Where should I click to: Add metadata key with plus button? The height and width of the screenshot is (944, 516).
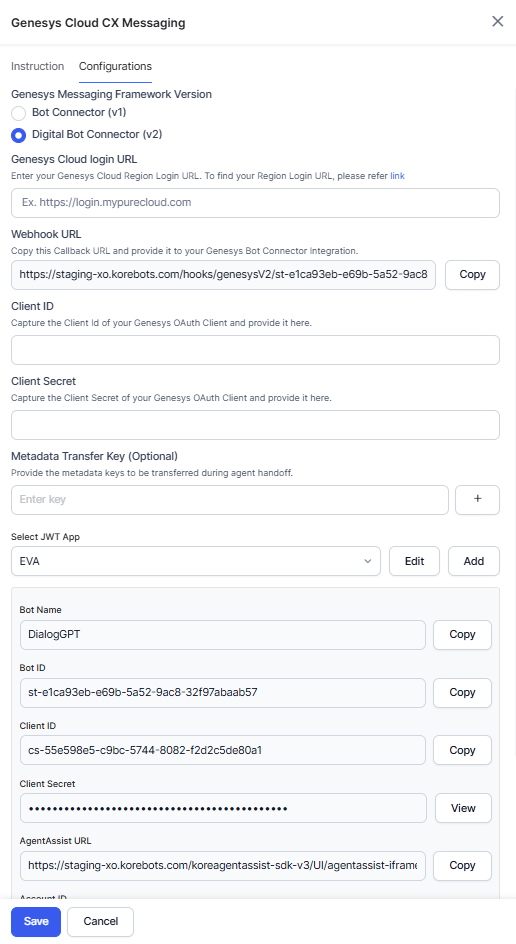pyautogui.click(x=477, y=500)
